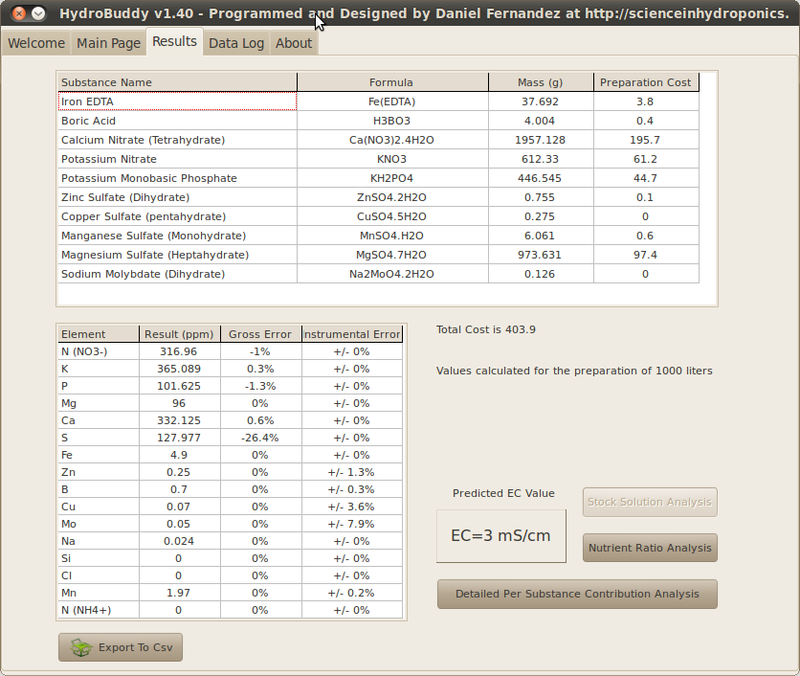Click the Mass (g) column header
Viewport: 800px width, 676px height.
[x=541, y=82]
